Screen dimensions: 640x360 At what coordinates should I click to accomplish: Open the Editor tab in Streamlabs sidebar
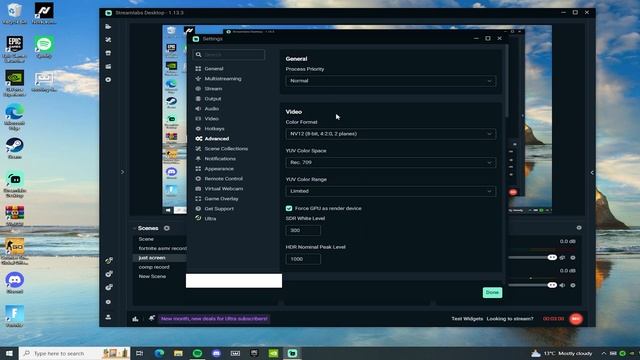[x=108, y=27]
